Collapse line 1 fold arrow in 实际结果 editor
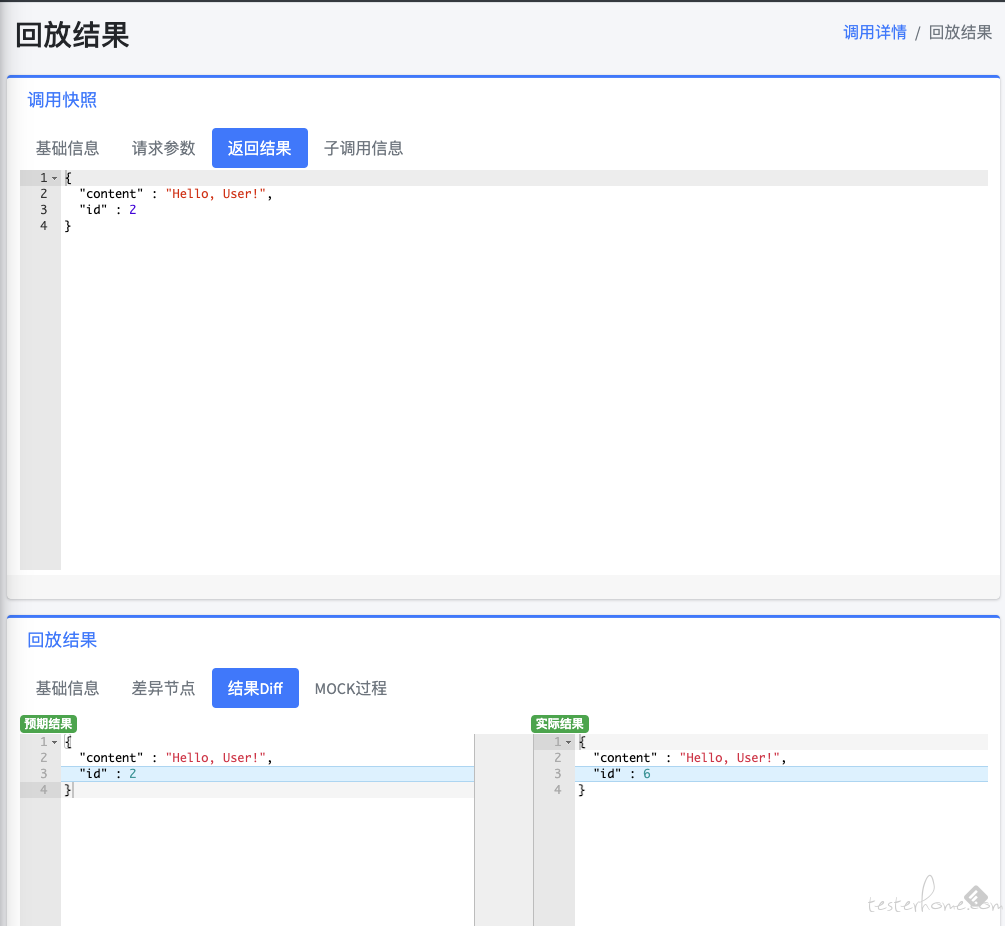Image resolution: width=1005 pixels, height=926 pixels. [569, 742]
